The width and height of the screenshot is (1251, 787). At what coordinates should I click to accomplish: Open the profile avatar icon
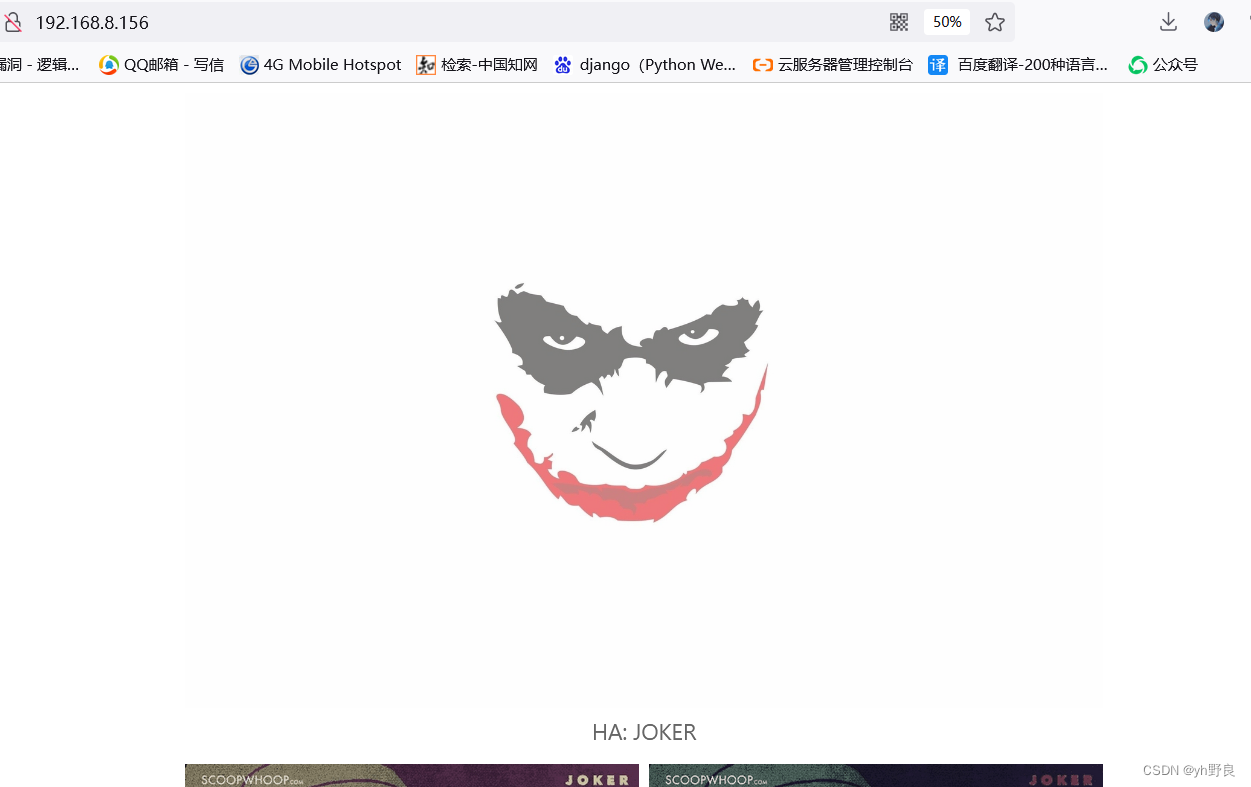[1214, 22]
